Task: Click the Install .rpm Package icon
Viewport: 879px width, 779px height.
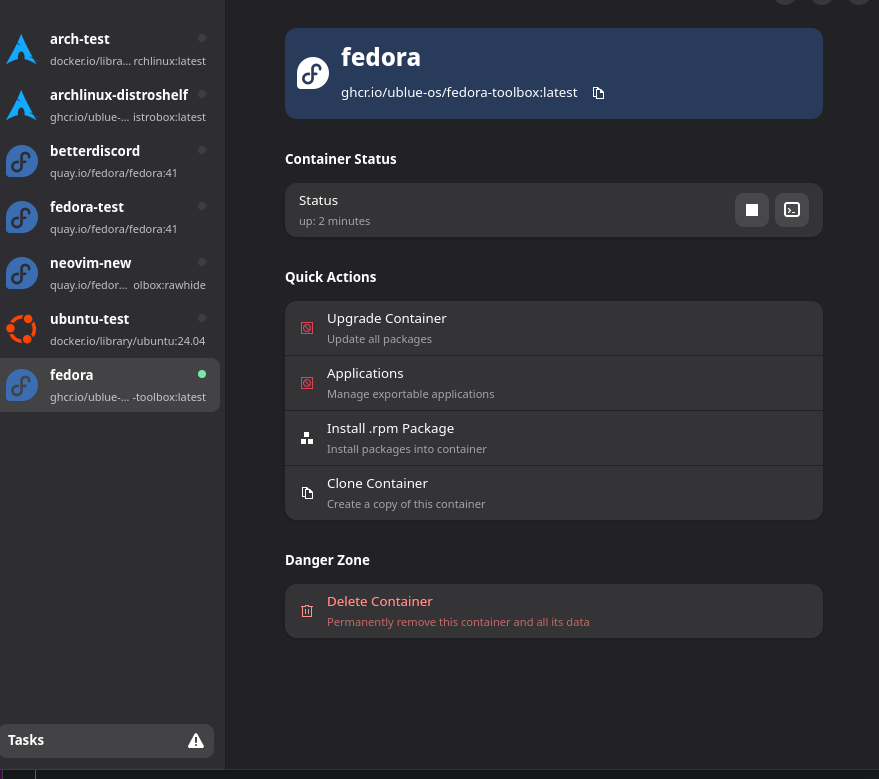Action: (x=307, y=438)
